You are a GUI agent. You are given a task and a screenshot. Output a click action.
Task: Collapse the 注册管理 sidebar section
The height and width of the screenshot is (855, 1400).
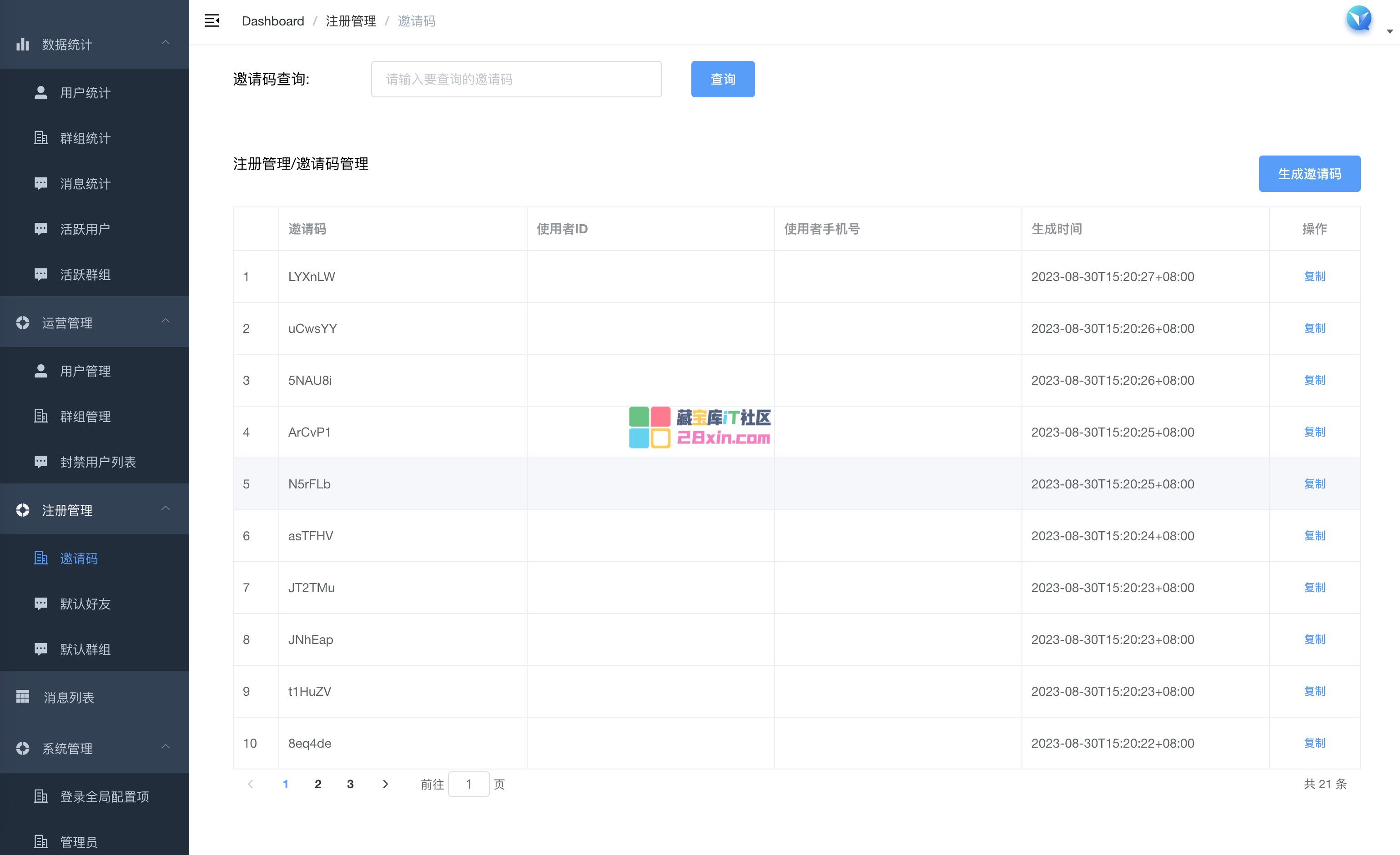[166, 509]
